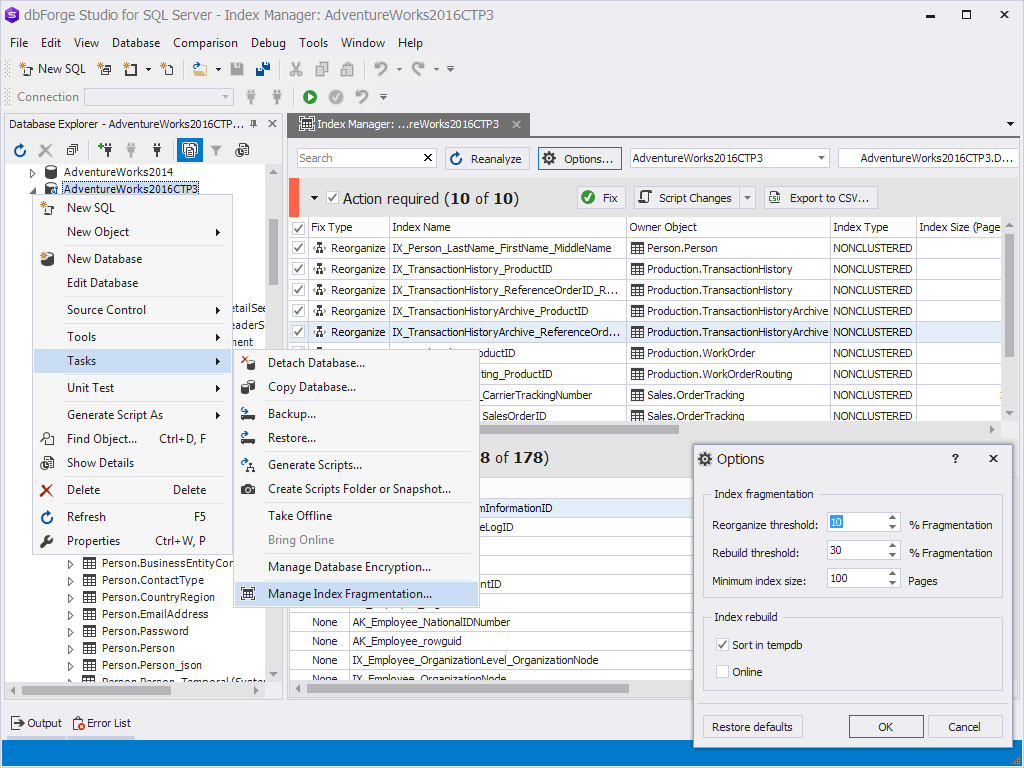
Task: Open the Database menu
Action: [135, 43]
